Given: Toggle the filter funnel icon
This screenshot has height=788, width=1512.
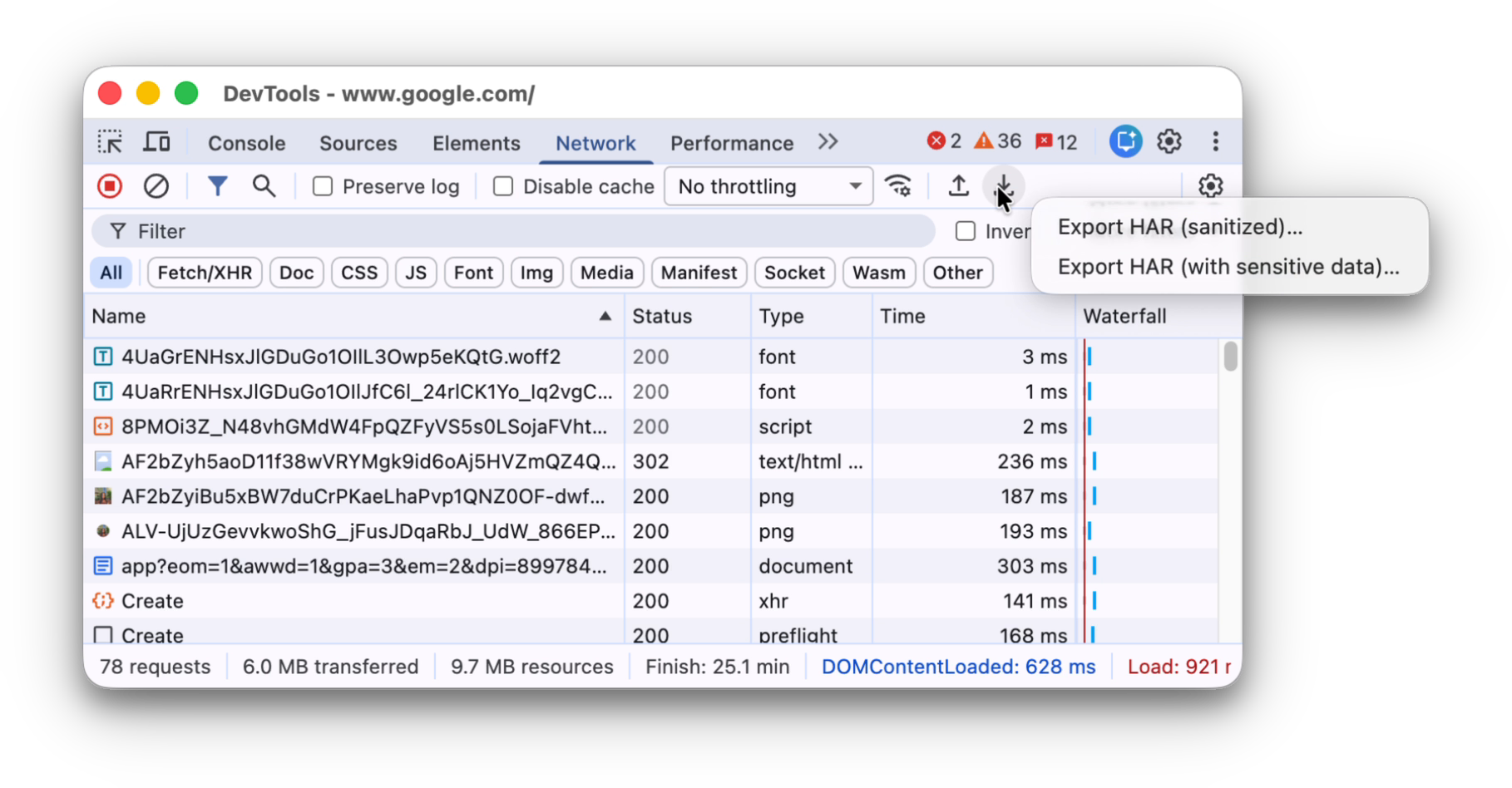Looking at the screenshot, I should click(217, 186).
